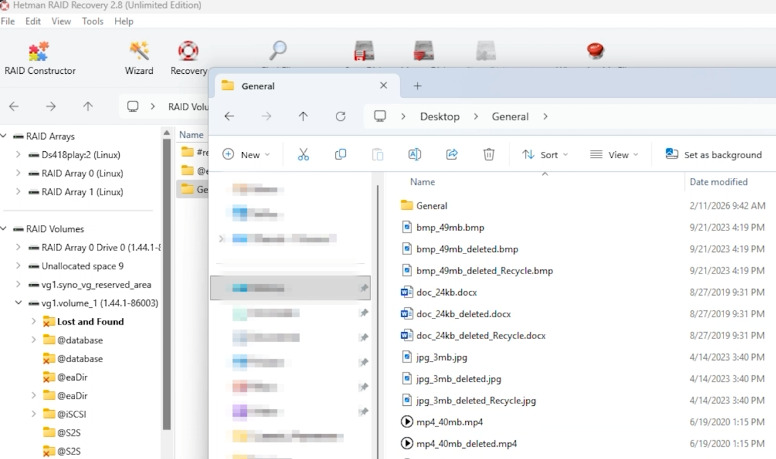Go back in Explorer window
Image resolution: width=776 pixels, height=459 pixels.
click(229, 116)
